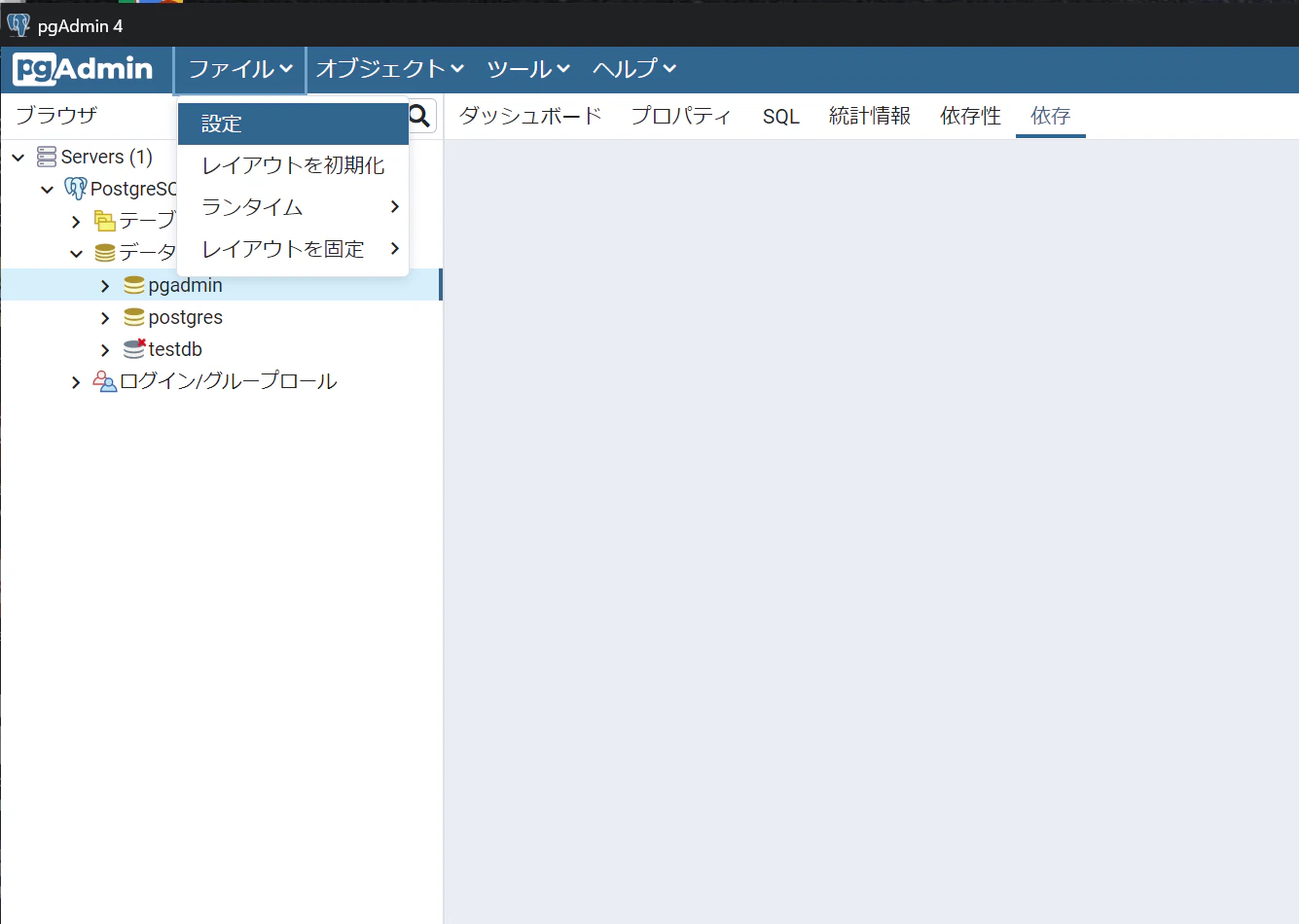This screenshot has height=924, width=1299.
Task: Click the PostgreSQL elephant server icon
Action: [75, 189]
